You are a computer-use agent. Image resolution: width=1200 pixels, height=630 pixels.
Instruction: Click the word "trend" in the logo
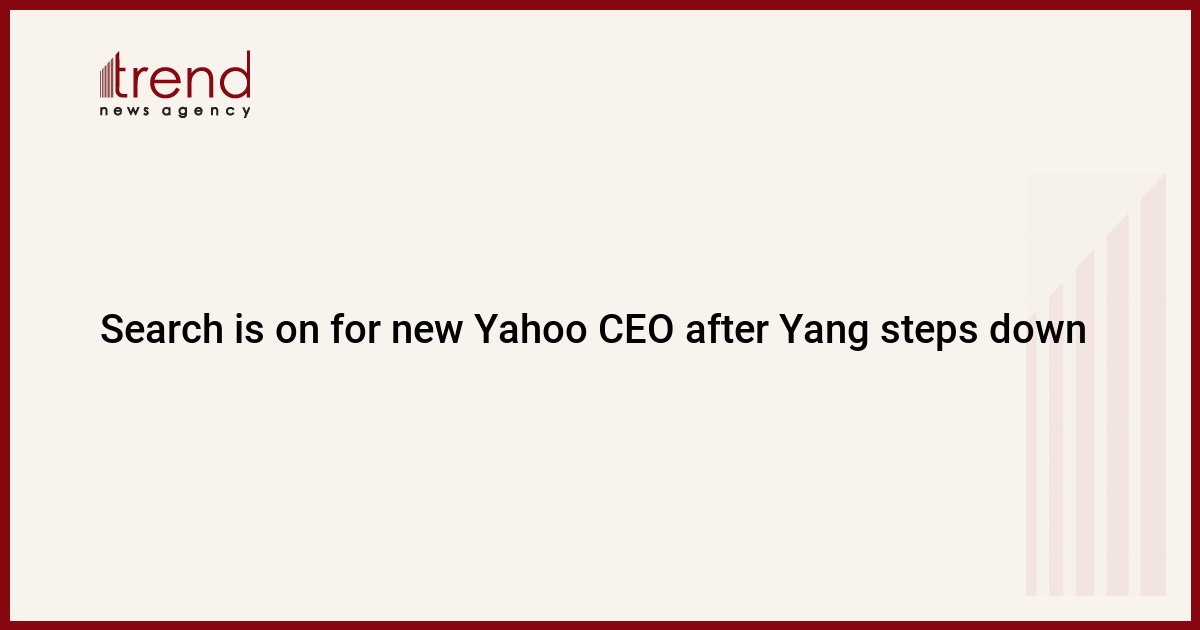point(185,75)
